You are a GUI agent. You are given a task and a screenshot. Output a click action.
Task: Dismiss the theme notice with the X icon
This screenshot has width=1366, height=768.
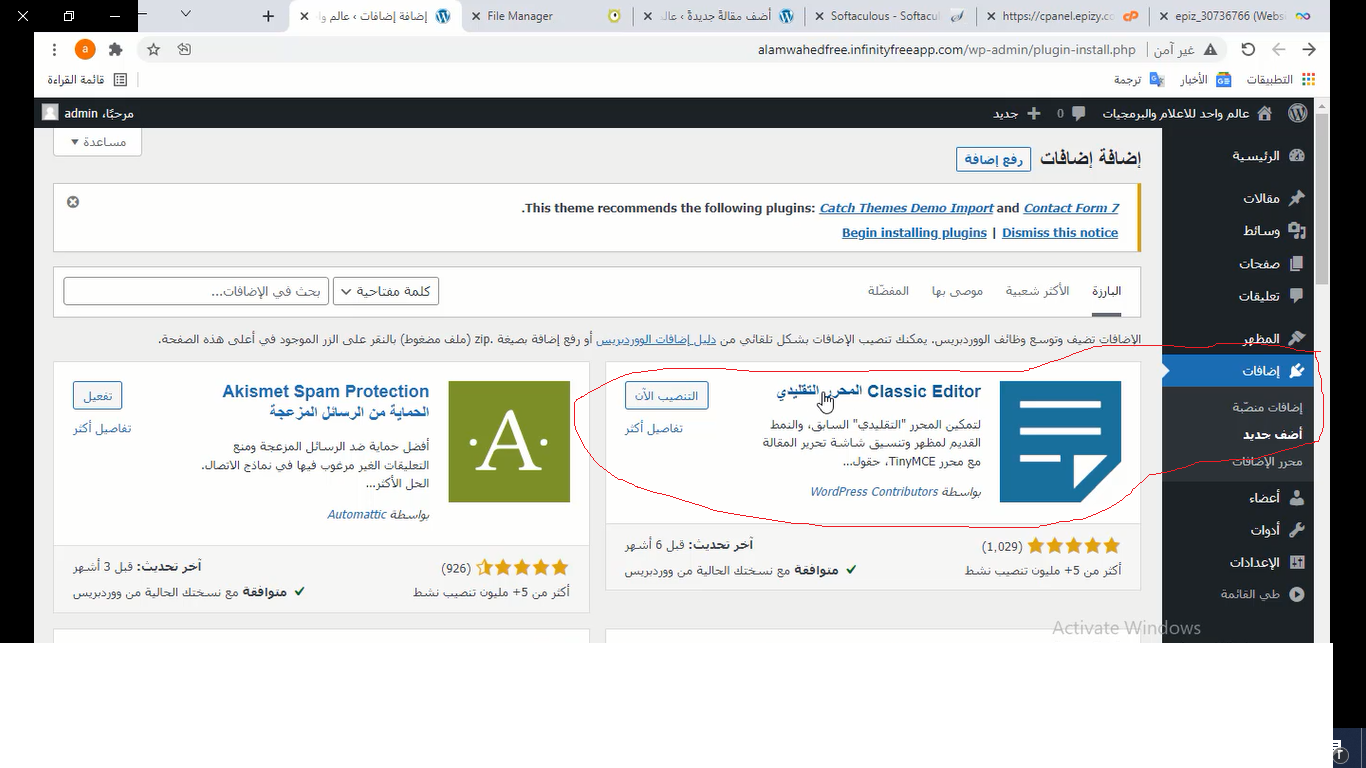73,202
